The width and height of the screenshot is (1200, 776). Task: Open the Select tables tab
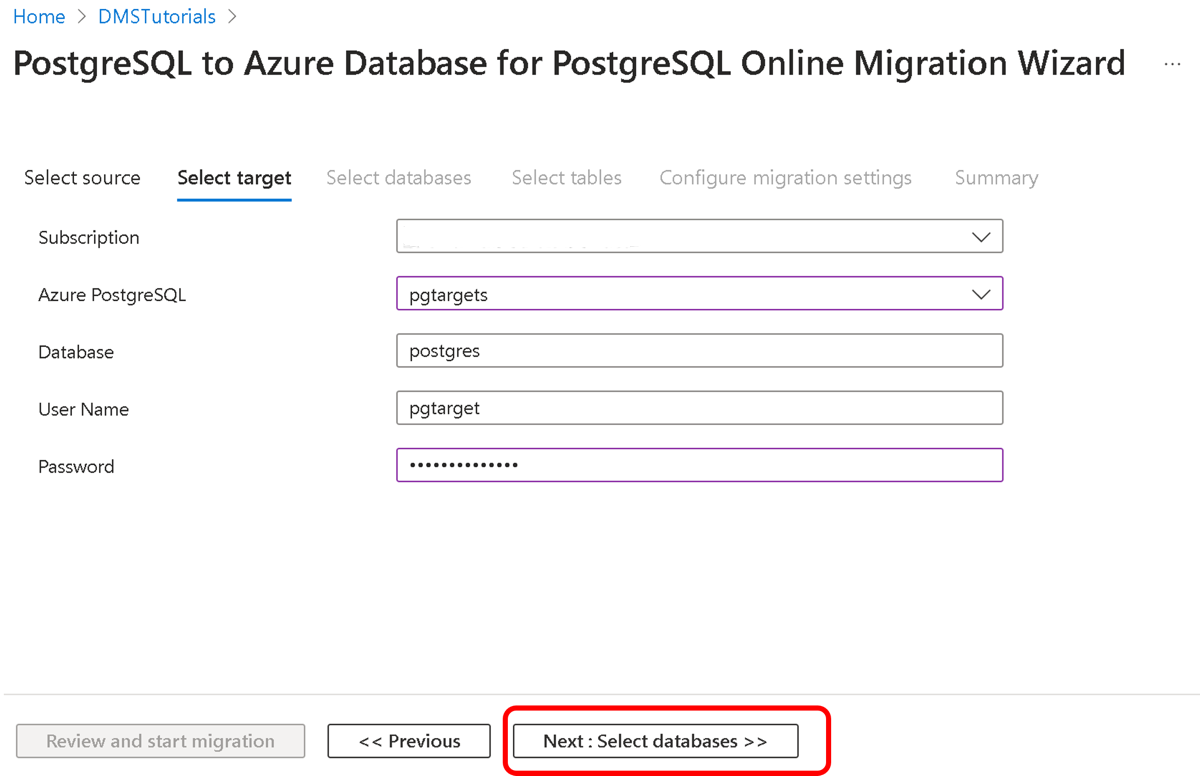click(x=567, y=178)
